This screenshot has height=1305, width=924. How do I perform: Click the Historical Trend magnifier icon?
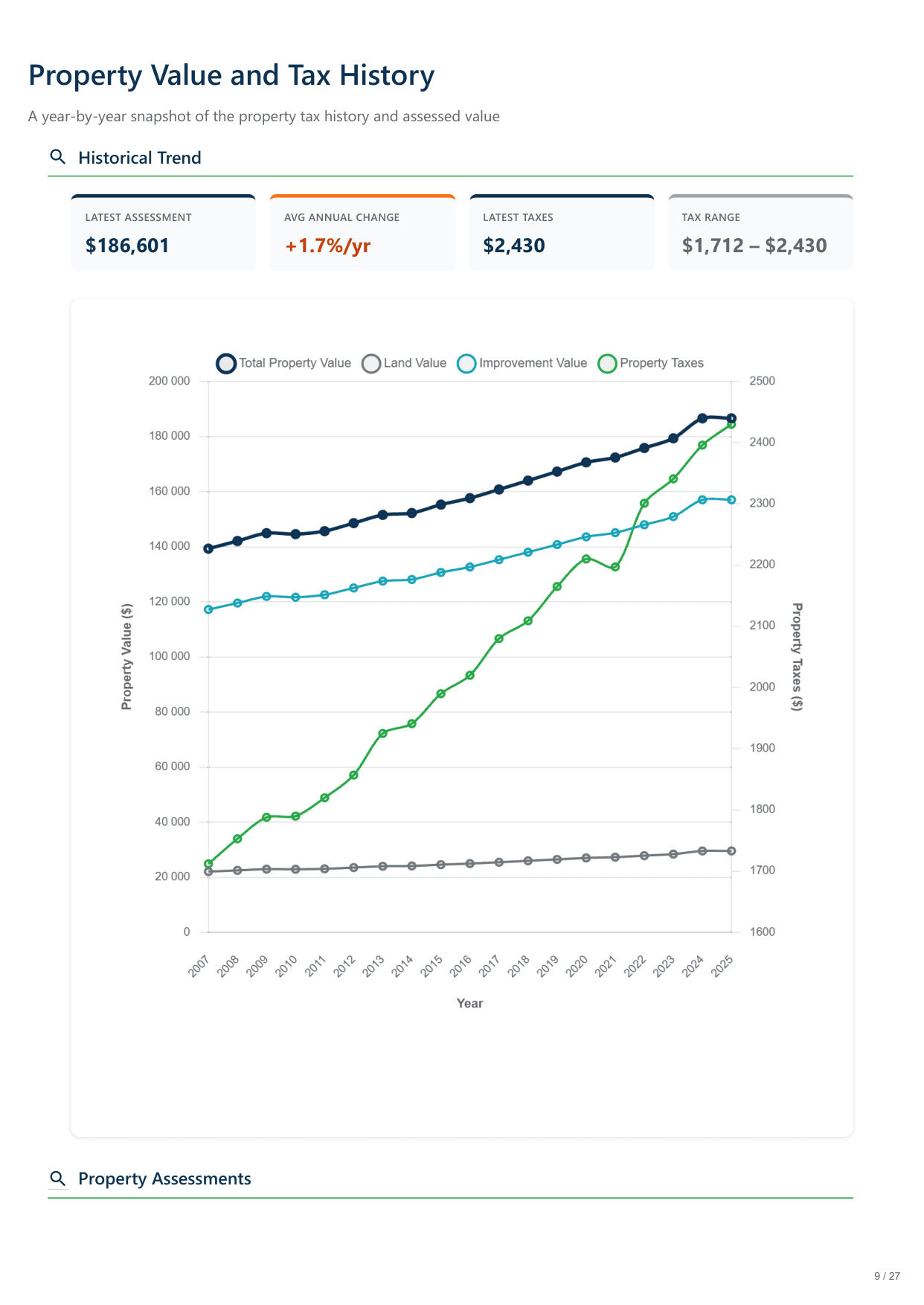57,157
